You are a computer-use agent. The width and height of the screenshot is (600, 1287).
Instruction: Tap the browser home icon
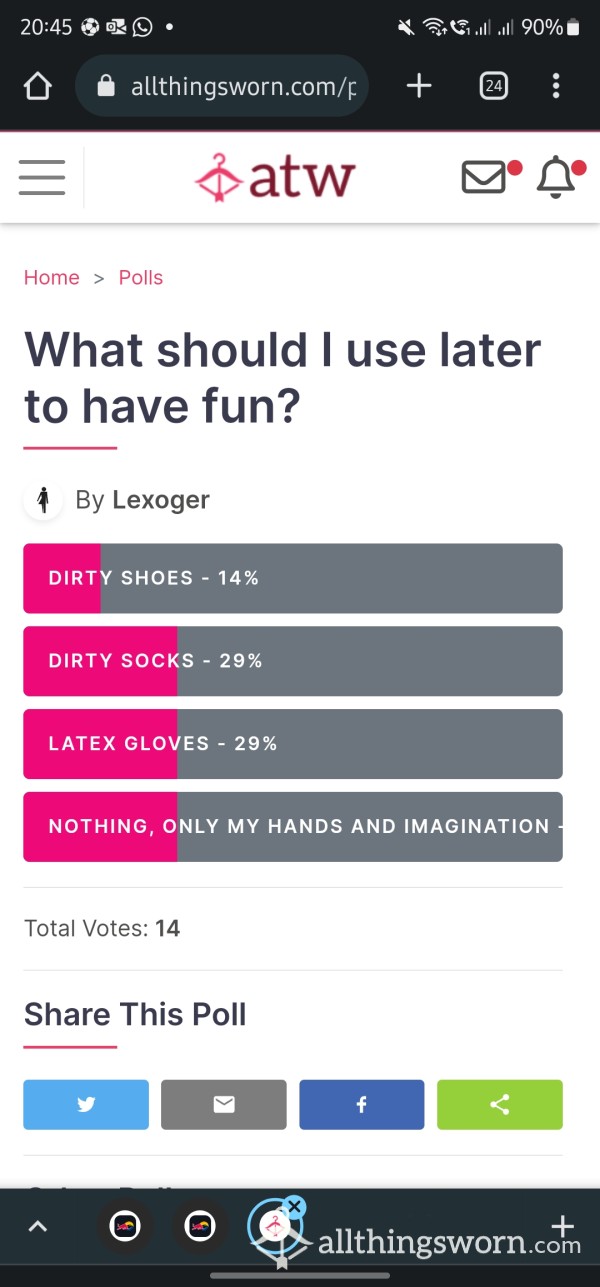pyautogui.click(x=37, y=87)
